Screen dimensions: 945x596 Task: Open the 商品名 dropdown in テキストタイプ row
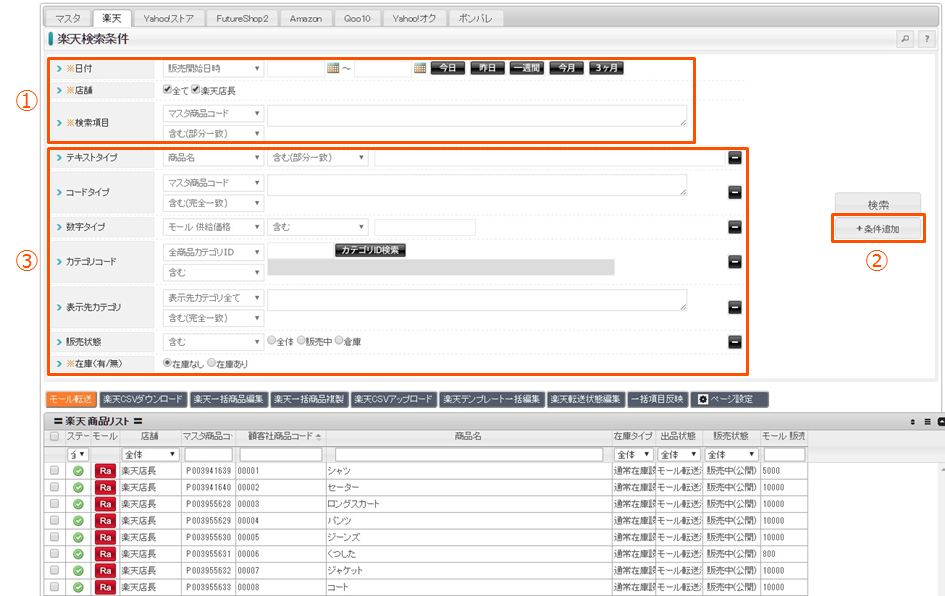click(x=213, y=158)
